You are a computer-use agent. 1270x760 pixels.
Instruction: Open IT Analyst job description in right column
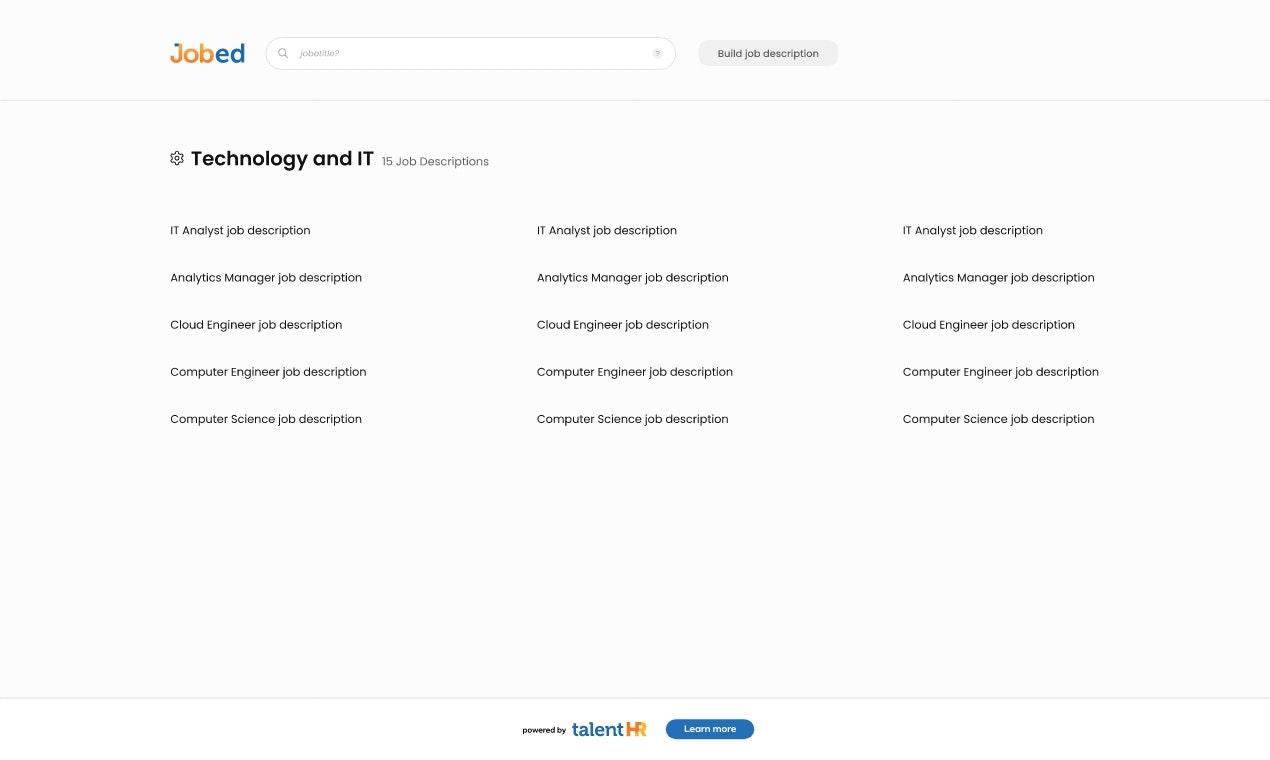pyautogui.click(x=972, y=231)
